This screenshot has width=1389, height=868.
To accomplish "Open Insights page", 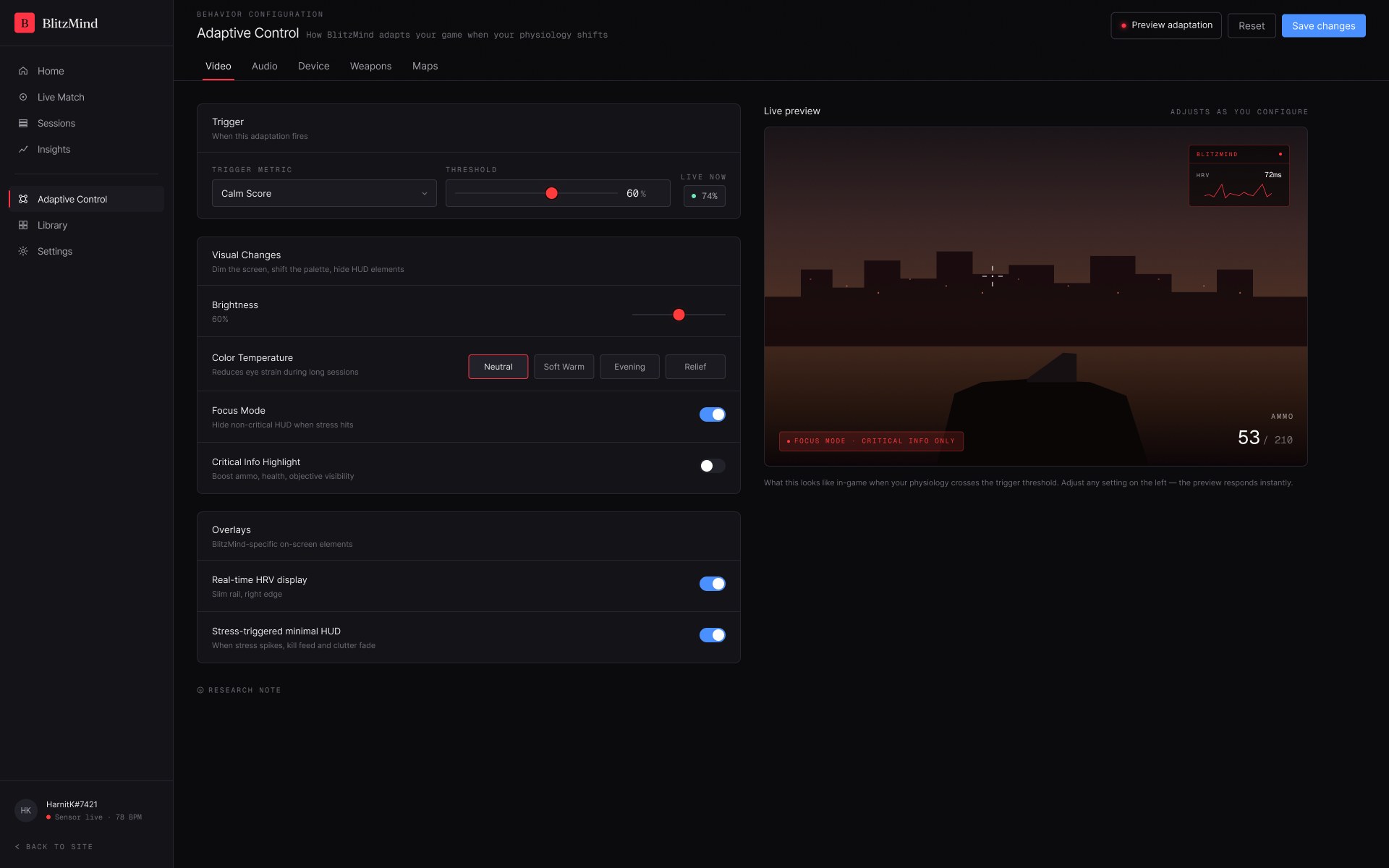I will 87,149.
